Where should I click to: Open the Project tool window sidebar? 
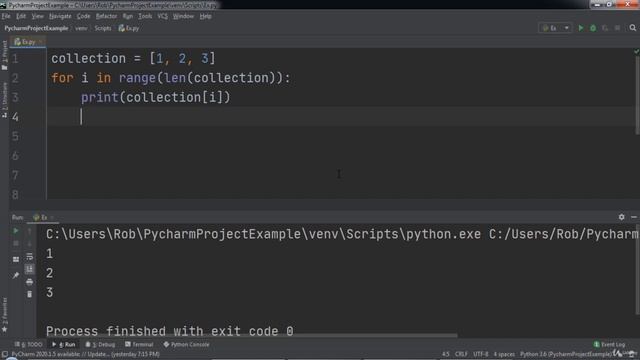(x=4, y=55)
